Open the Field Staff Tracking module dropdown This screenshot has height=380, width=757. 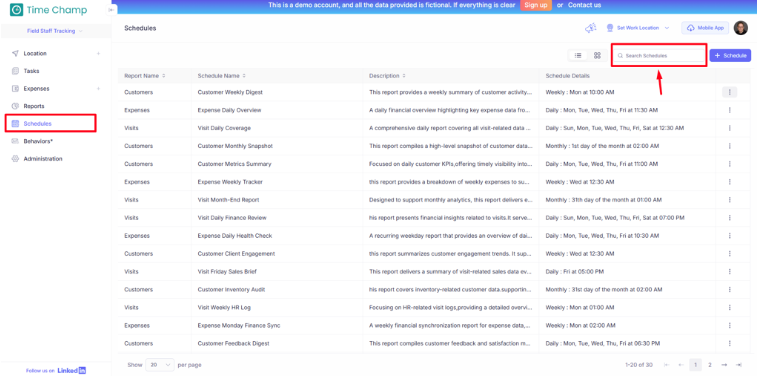point(55,31)
